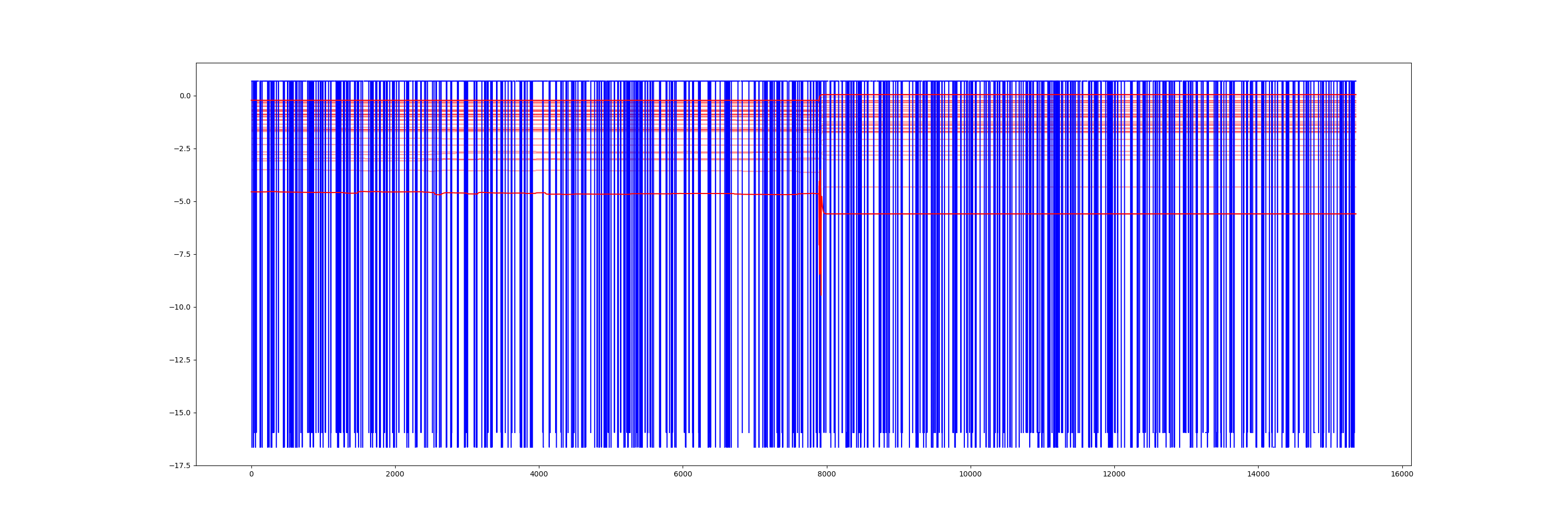The image size is (1568, 523).
Task: Select the y-axis tick label "−5.0"
Action: 182,201
